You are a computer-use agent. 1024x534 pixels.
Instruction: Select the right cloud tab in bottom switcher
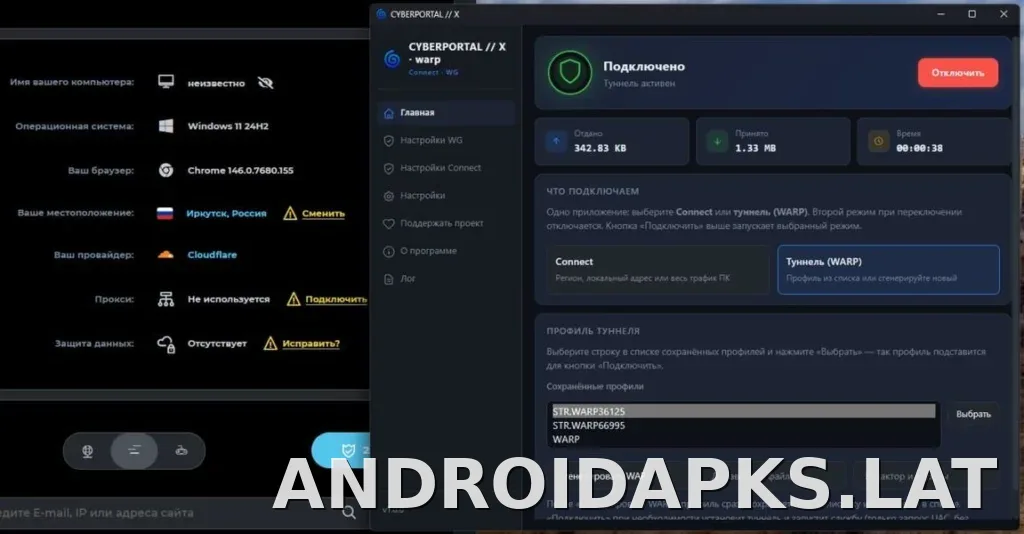(182, 450)
